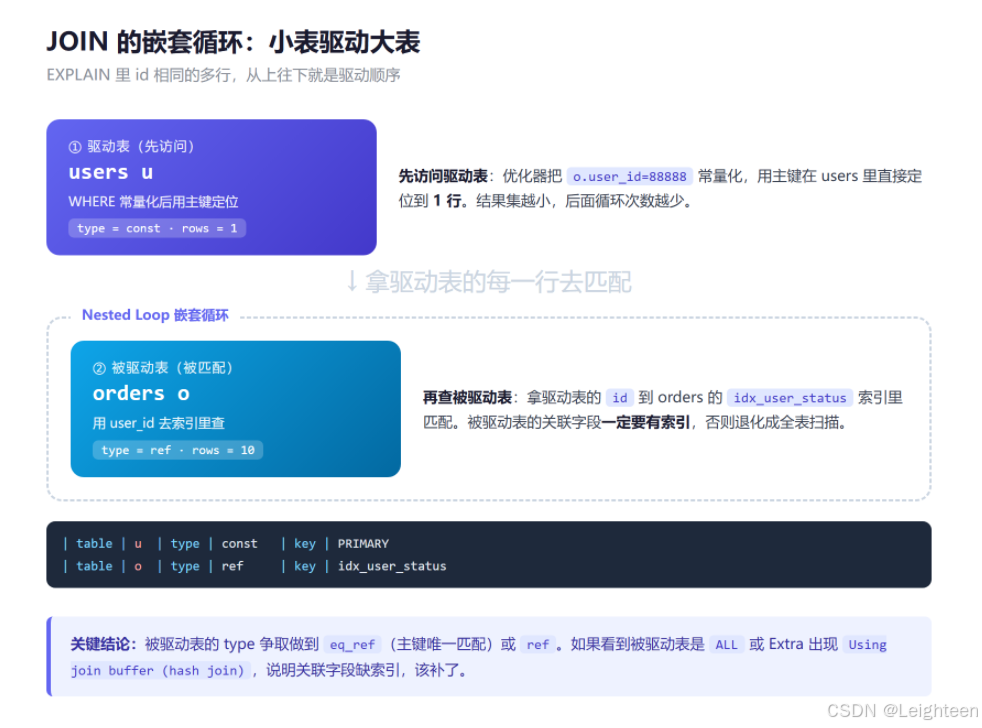Click PRIMARY in the dark code block
This screenshot has height=728, width=982.
pyautogui.click(x=363, y=544)
